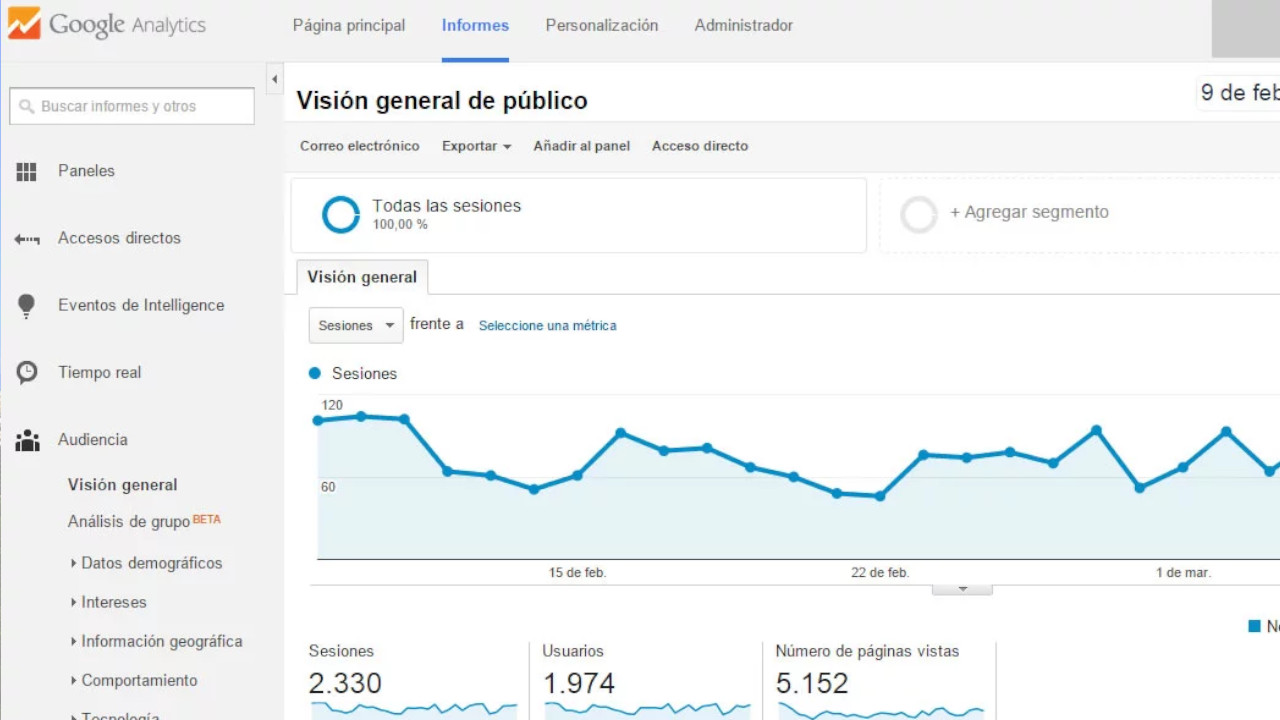Open the Personalización menu item
This screenshot has width=1280, height=720.
click(602, 25)
